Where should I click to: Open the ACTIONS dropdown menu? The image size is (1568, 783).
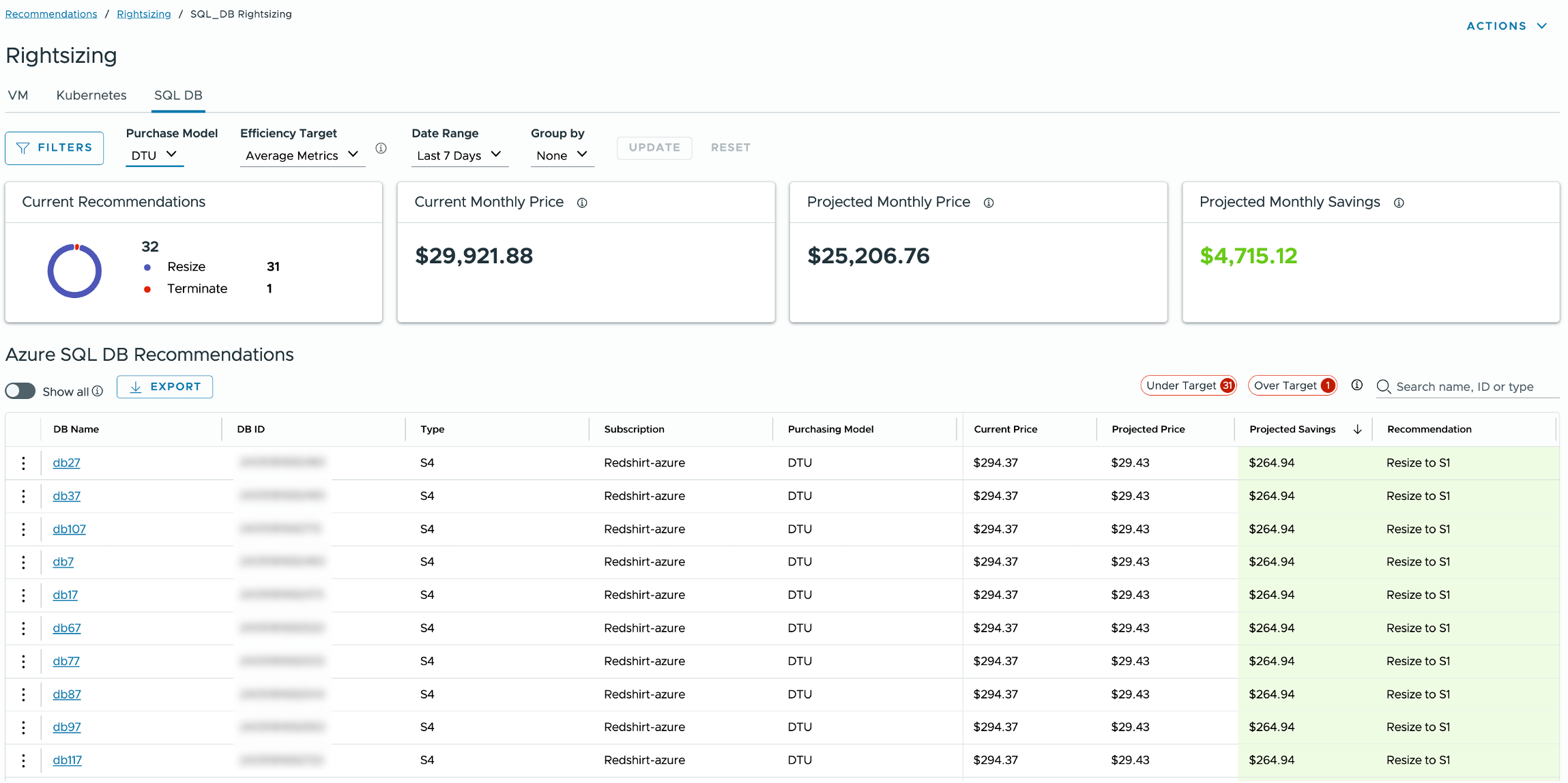(1506, 26)
